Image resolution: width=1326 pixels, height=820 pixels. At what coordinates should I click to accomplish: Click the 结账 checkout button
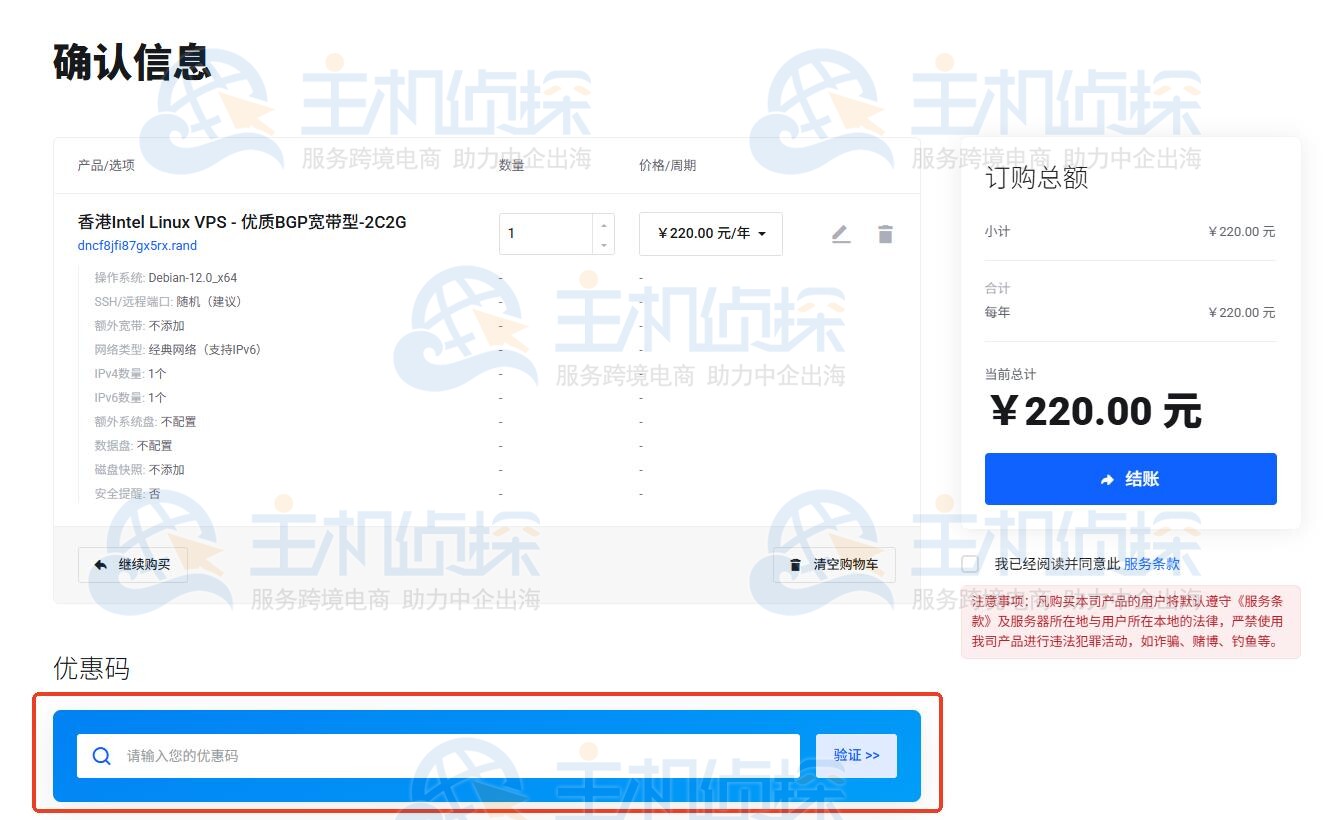tap(1129, 478)
